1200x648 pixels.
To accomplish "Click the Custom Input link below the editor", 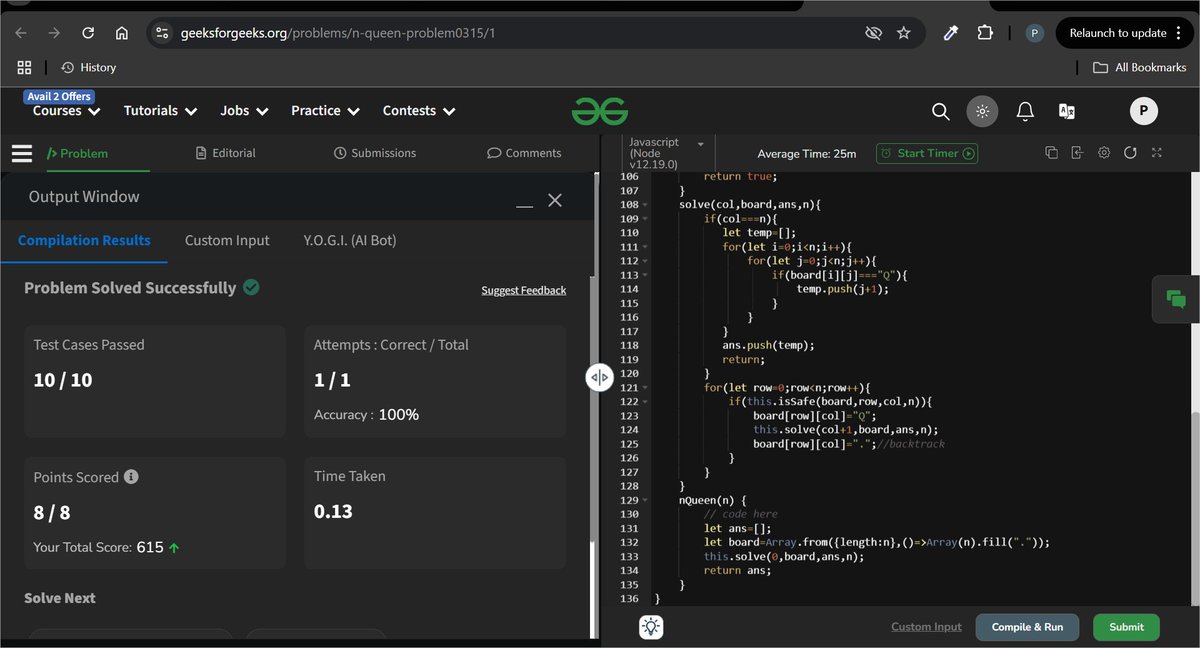I will [926, 627].
